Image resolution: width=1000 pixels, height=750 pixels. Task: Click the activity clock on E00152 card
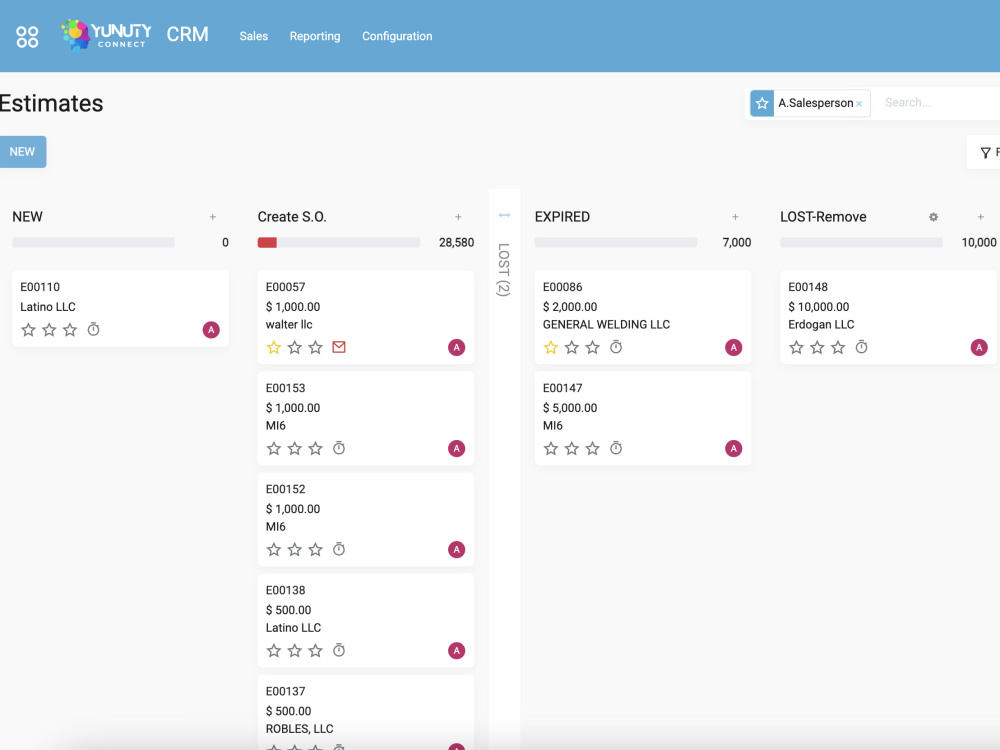coord(339,549)
